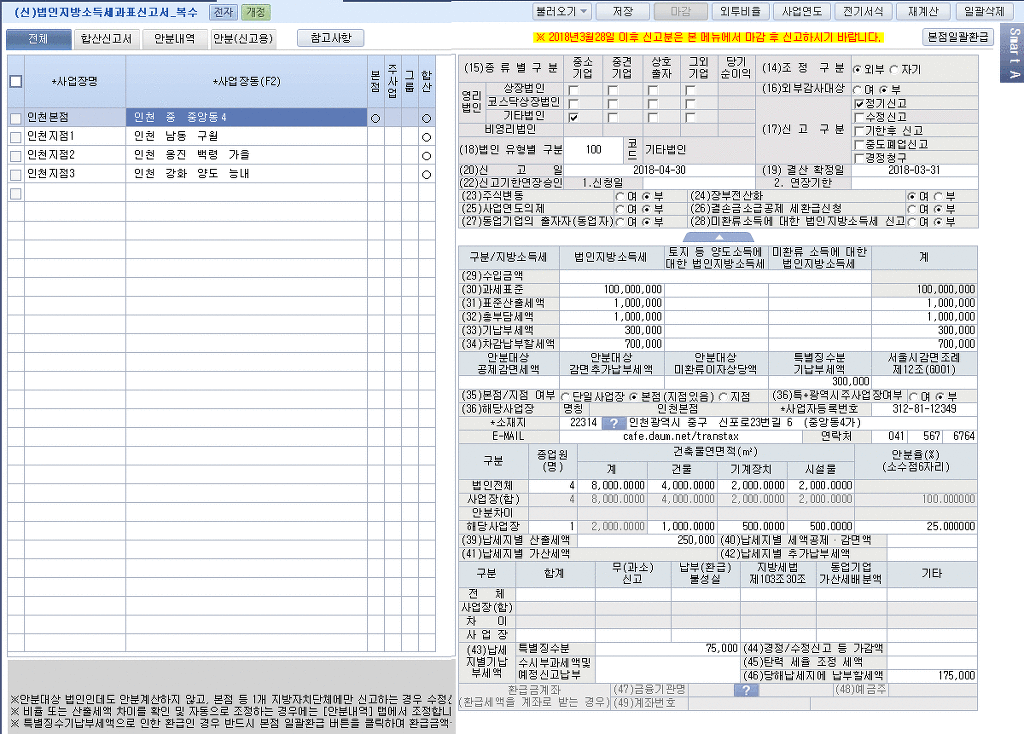Select 부 for 장부전산화
1024x734 pixels.
[938, 196]
